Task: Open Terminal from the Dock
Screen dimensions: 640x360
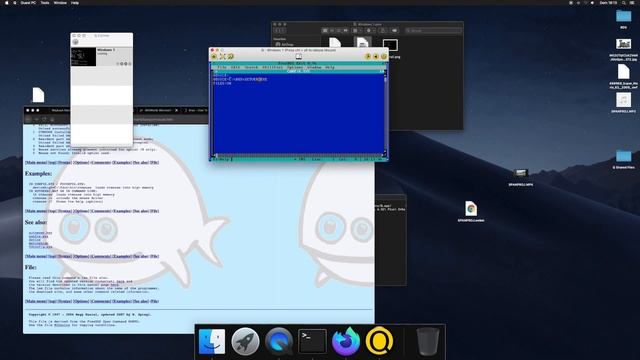Action: (312, 341)
